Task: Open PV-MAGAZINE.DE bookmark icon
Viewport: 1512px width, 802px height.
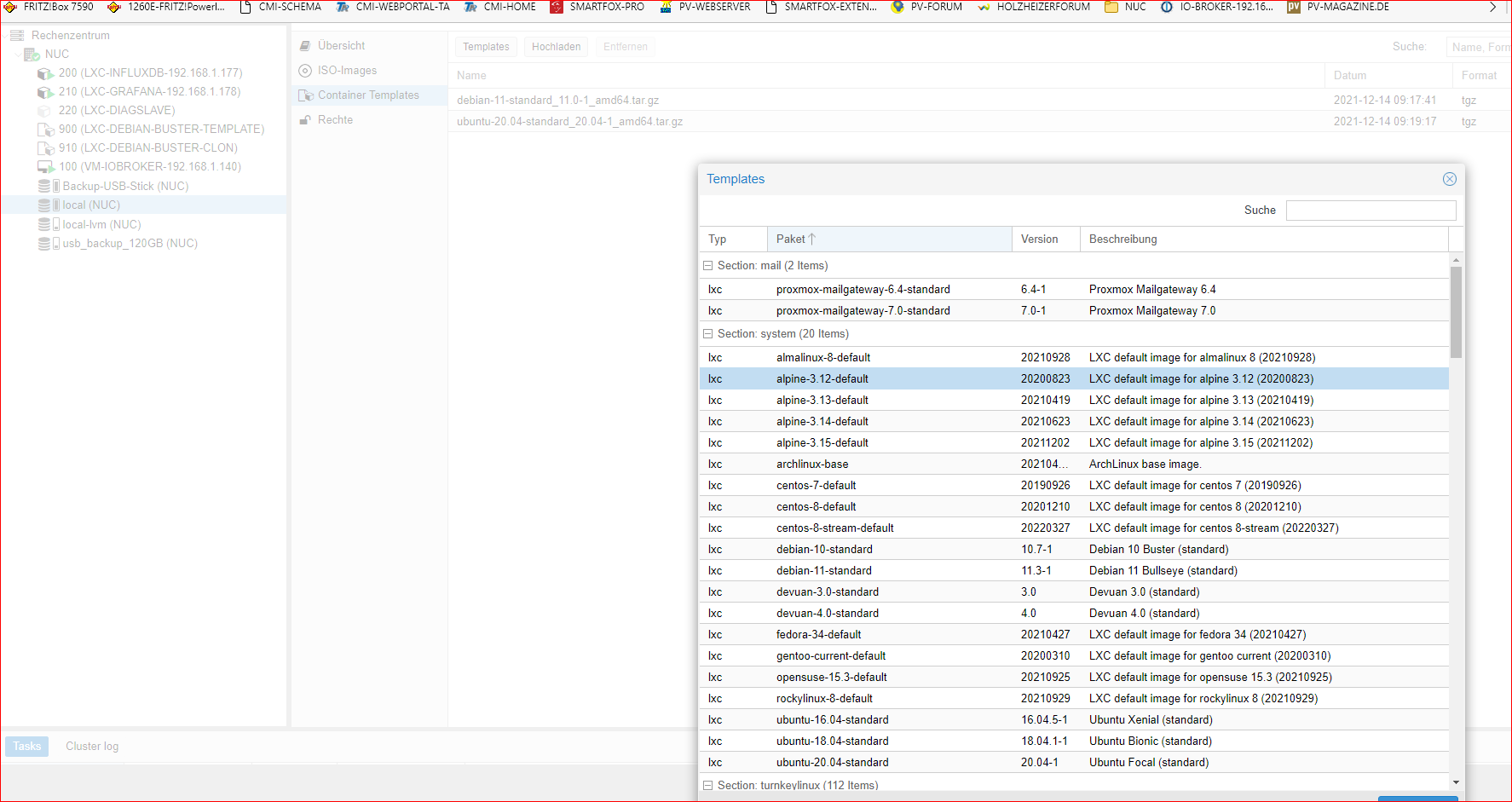Action: pyautogui.click(x=1294, y=7)
